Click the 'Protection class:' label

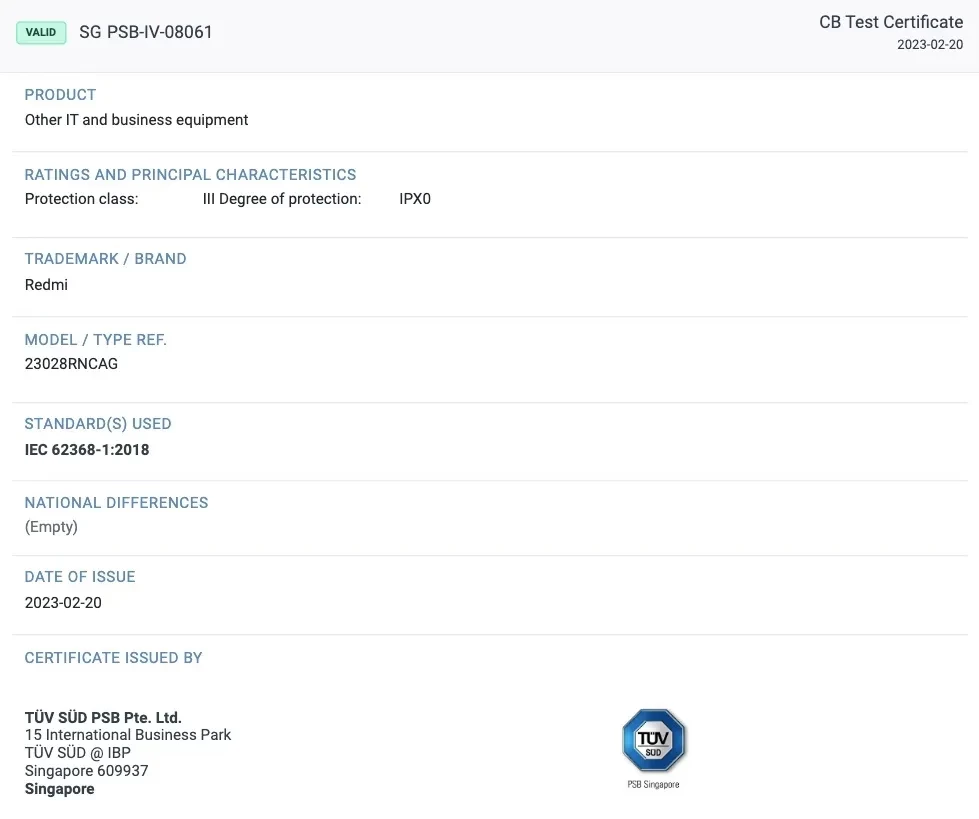tap(81, 199)
